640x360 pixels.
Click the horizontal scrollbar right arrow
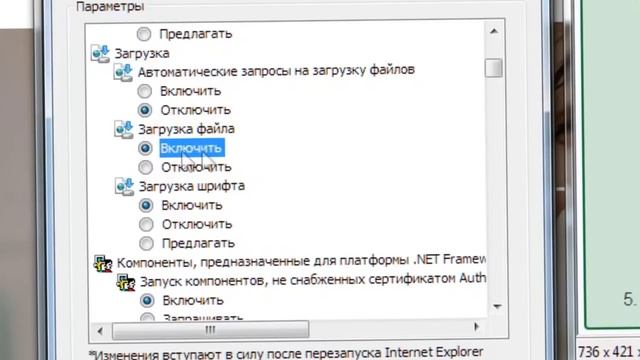pos(476,327)
